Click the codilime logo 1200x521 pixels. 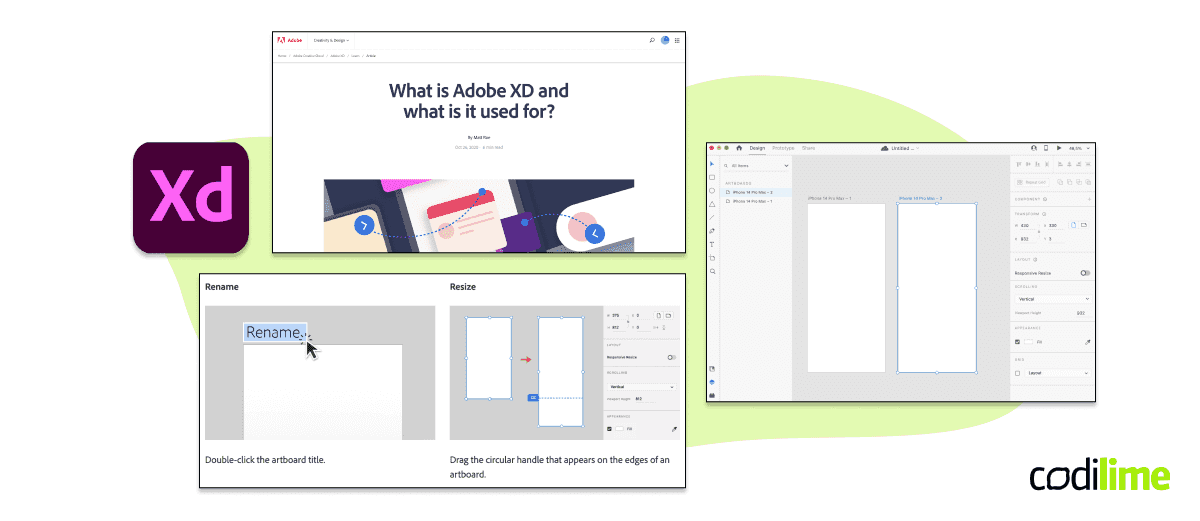point(1100,477)
